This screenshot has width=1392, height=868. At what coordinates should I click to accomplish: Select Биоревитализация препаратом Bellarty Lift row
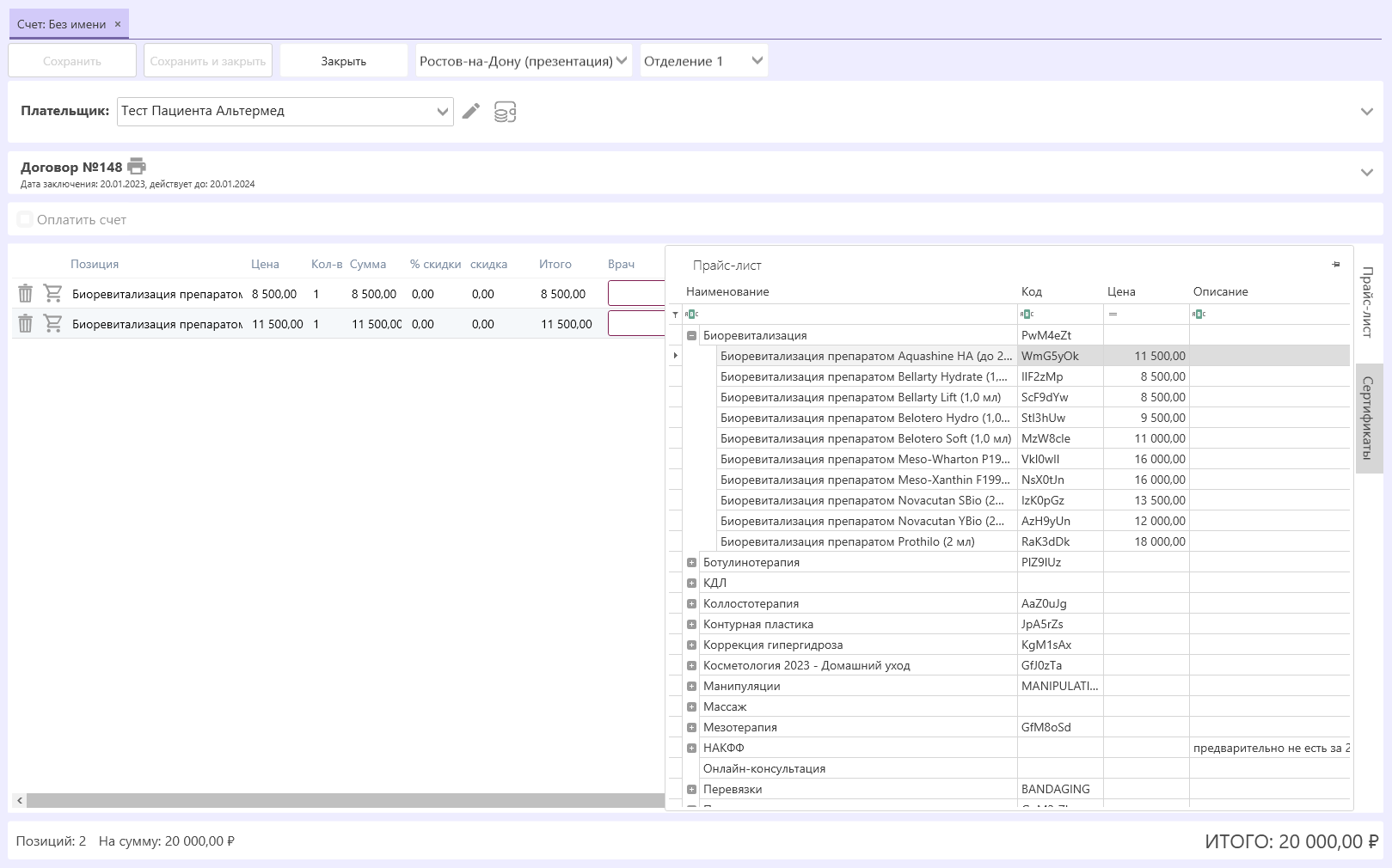(1033, 397)
